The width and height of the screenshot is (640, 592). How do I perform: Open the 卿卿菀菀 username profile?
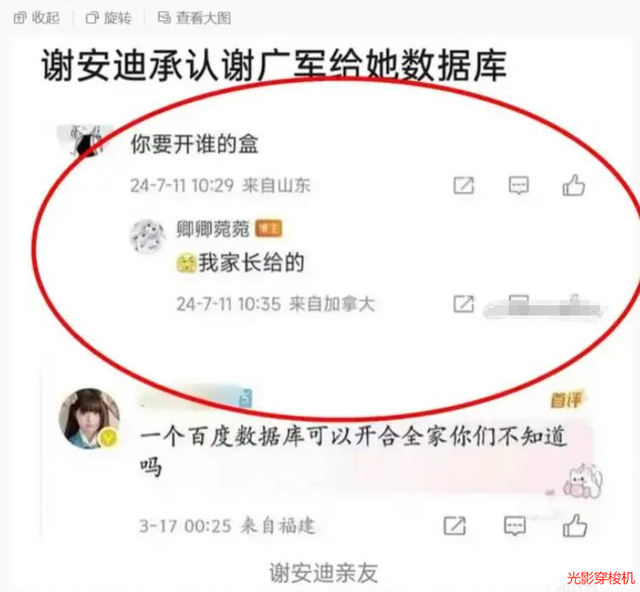tap(213, 229)
